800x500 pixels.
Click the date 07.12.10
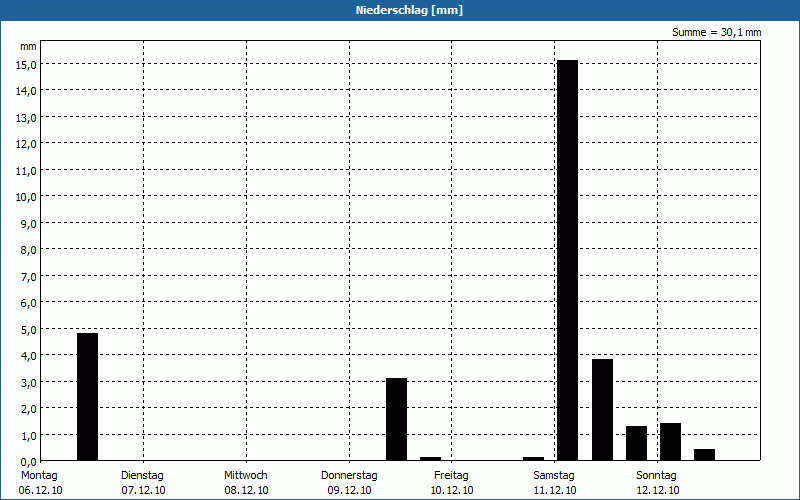click(143, 491)
